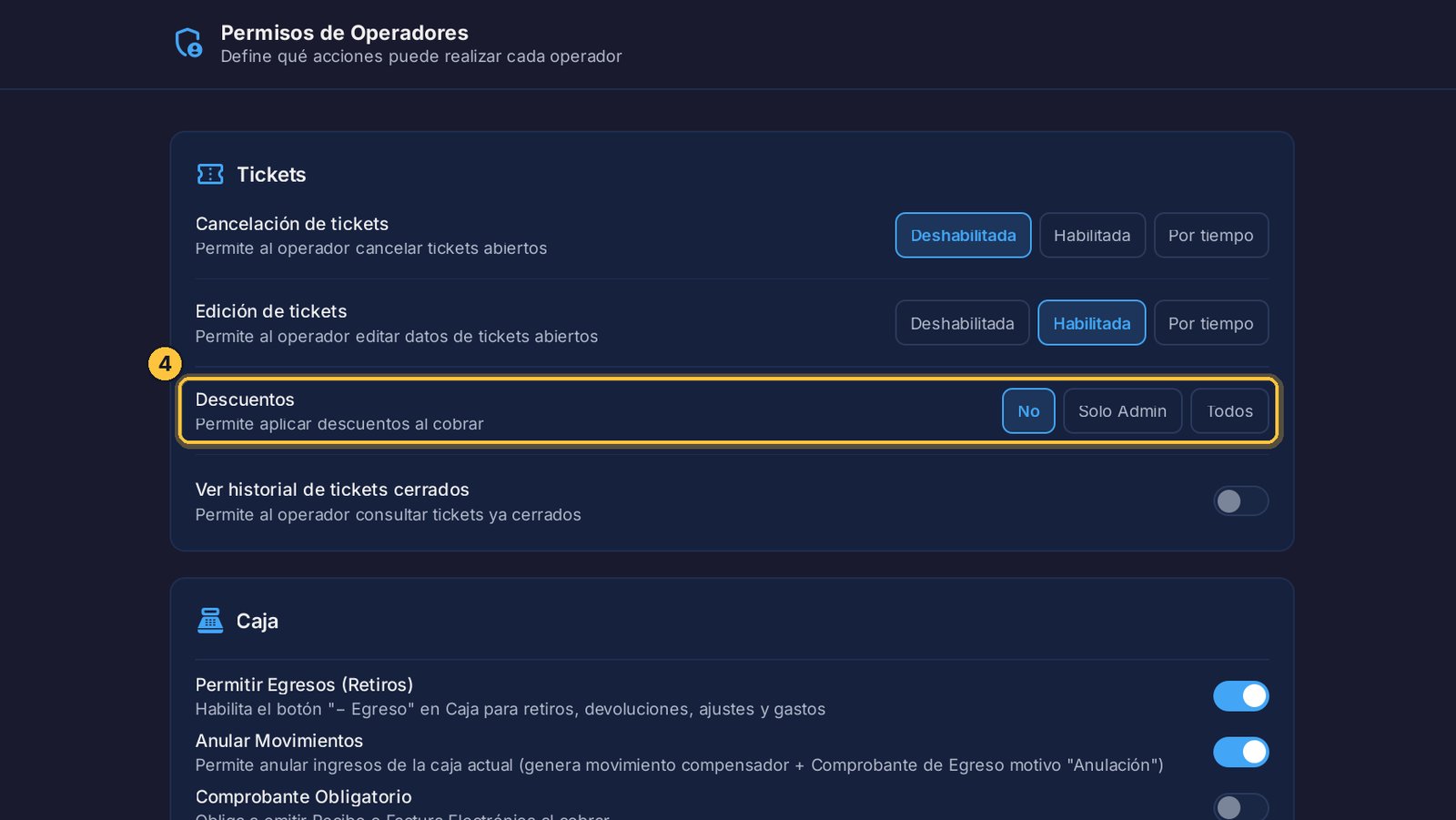The image size is (1456, 820).
Task: Click Ver historial de tickets cerrados label
Action: click(332, 490)
